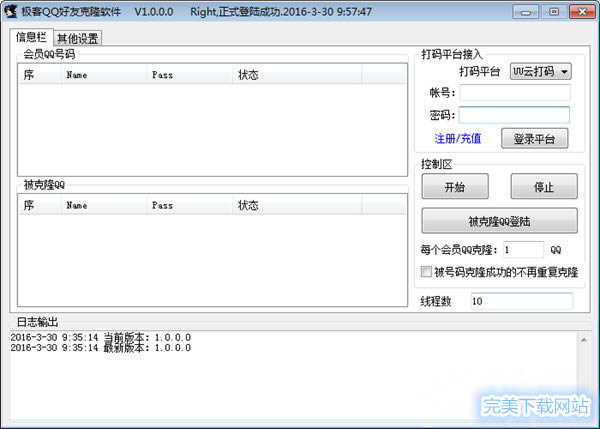This screenshot has width=600, height=429.
Task: Click the 登录平台 button
Action: click(535, 139)
